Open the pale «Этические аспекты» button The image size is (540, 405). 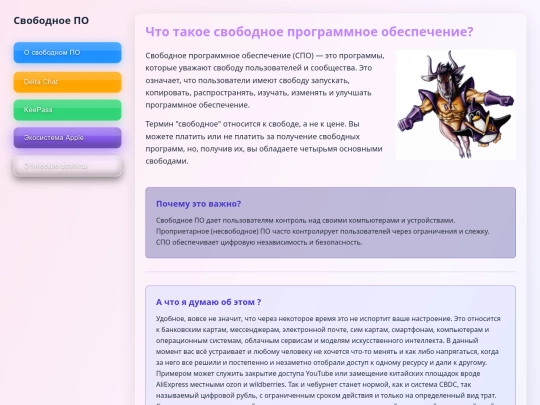click(x=68, y=166)
